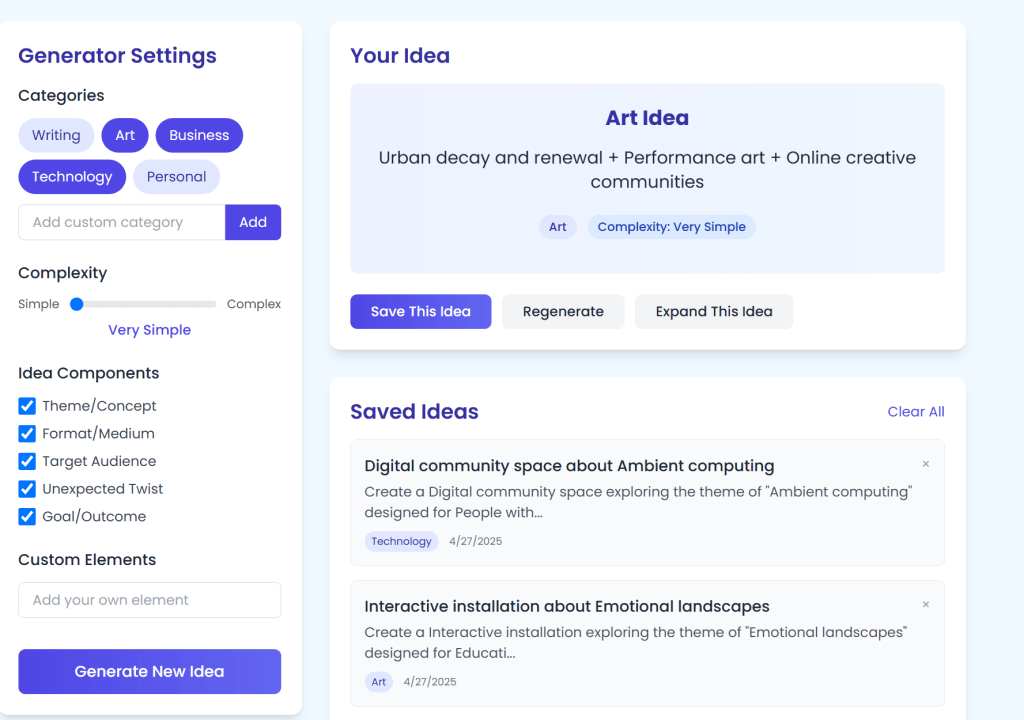Regenerate the current Art idea

pos(563,311)
